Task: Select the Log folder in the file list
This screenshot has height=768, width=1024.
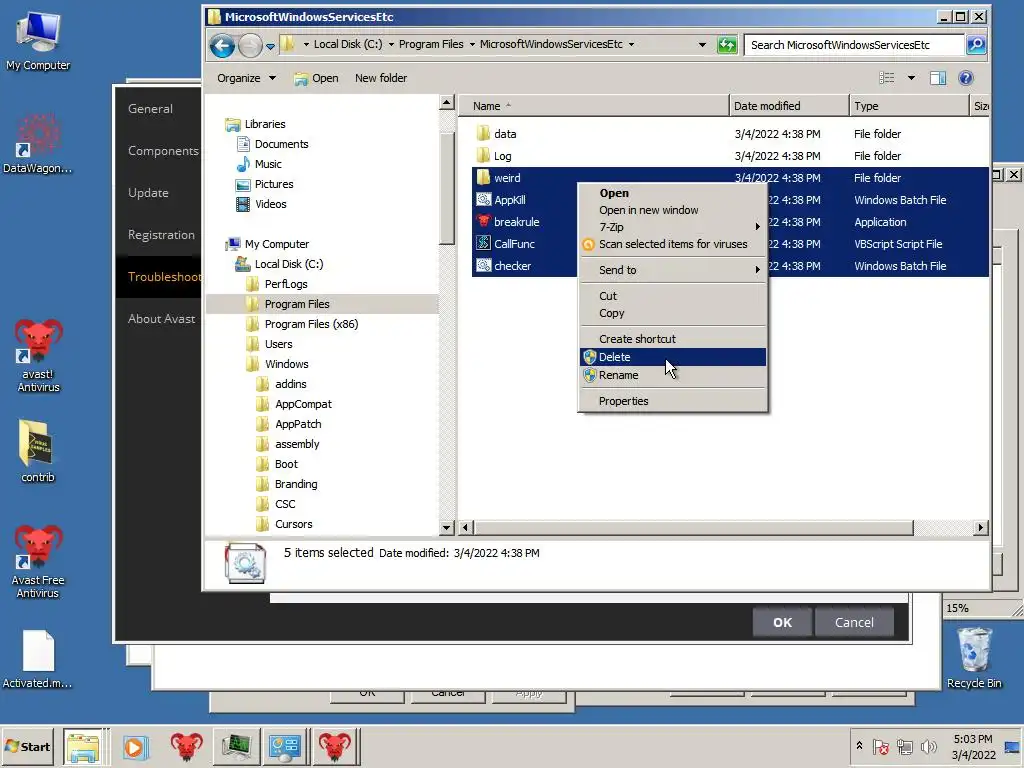Action: (x=502, y=156)
